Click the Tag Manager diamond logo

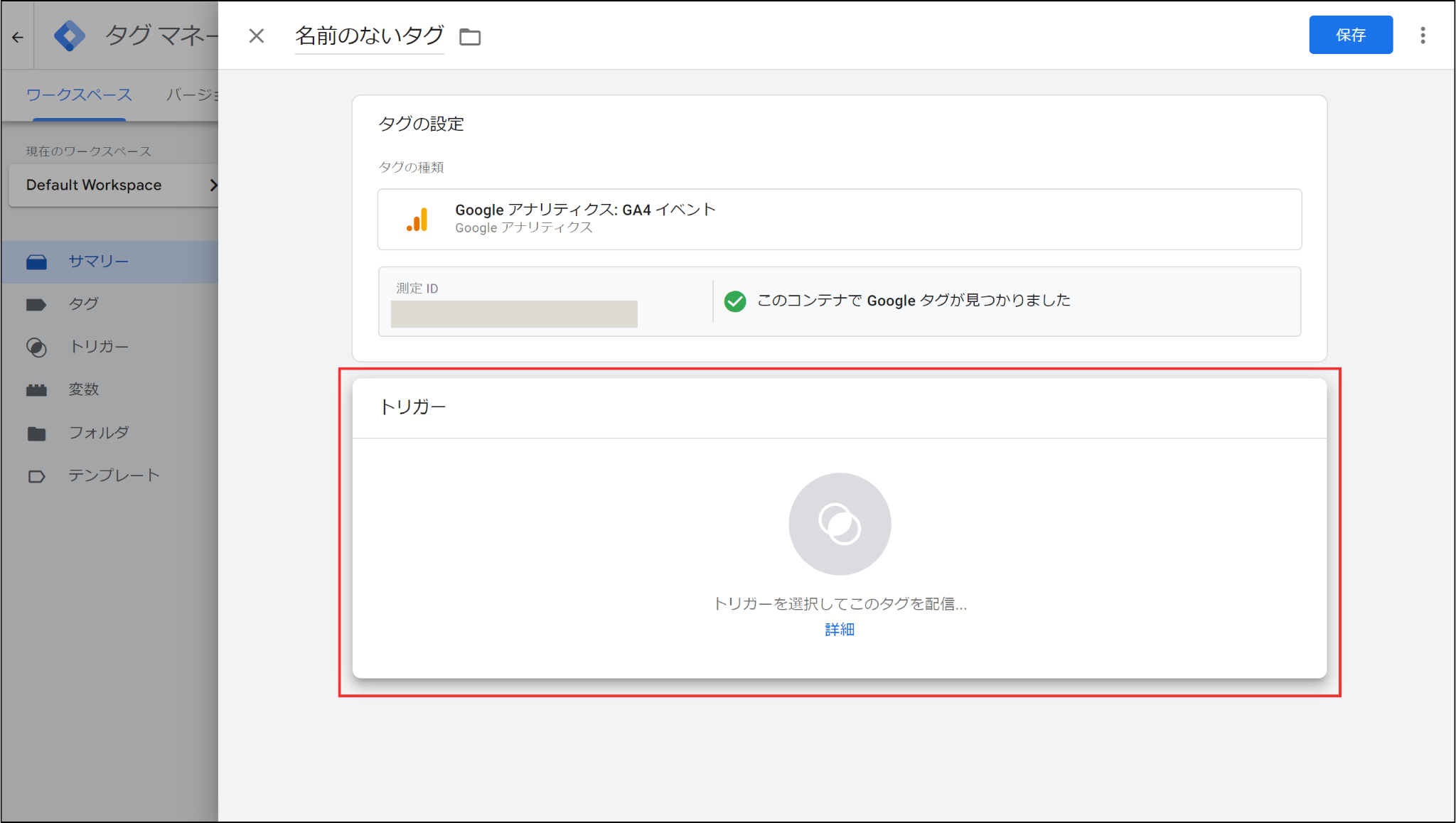70,36
